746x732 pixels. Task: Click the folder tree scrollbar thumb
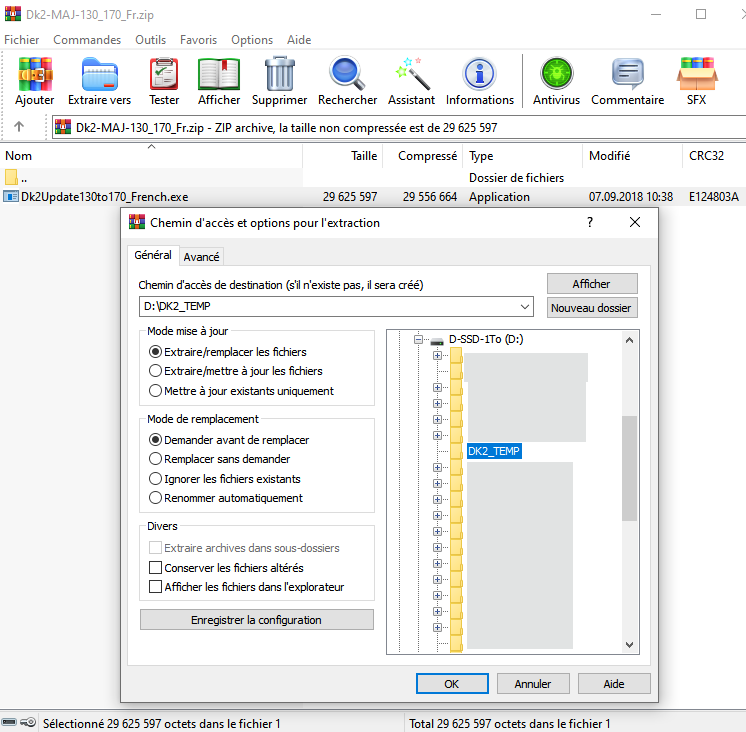629,468
